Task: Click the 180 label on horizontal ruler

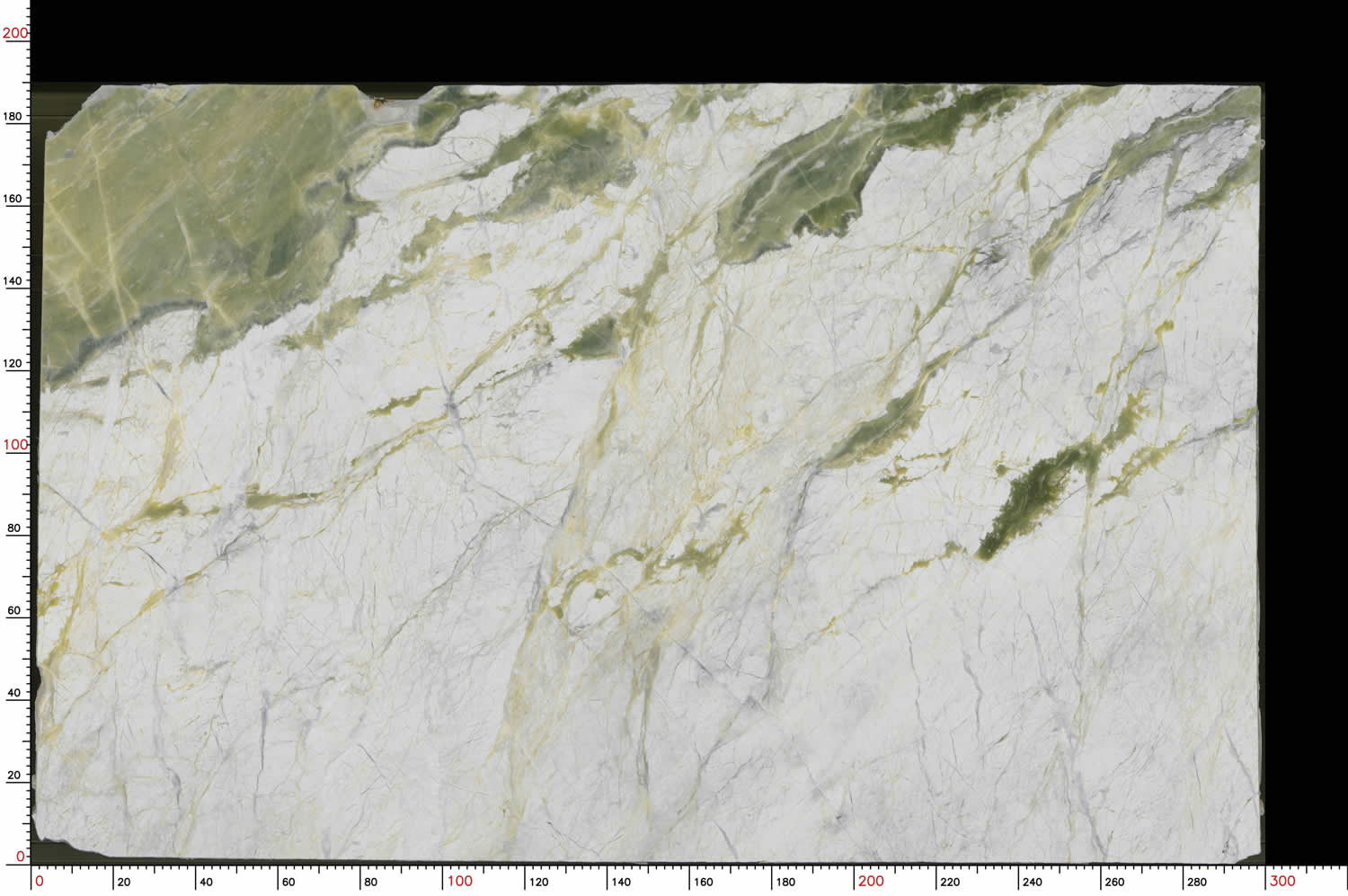Action: pos(785,882)
